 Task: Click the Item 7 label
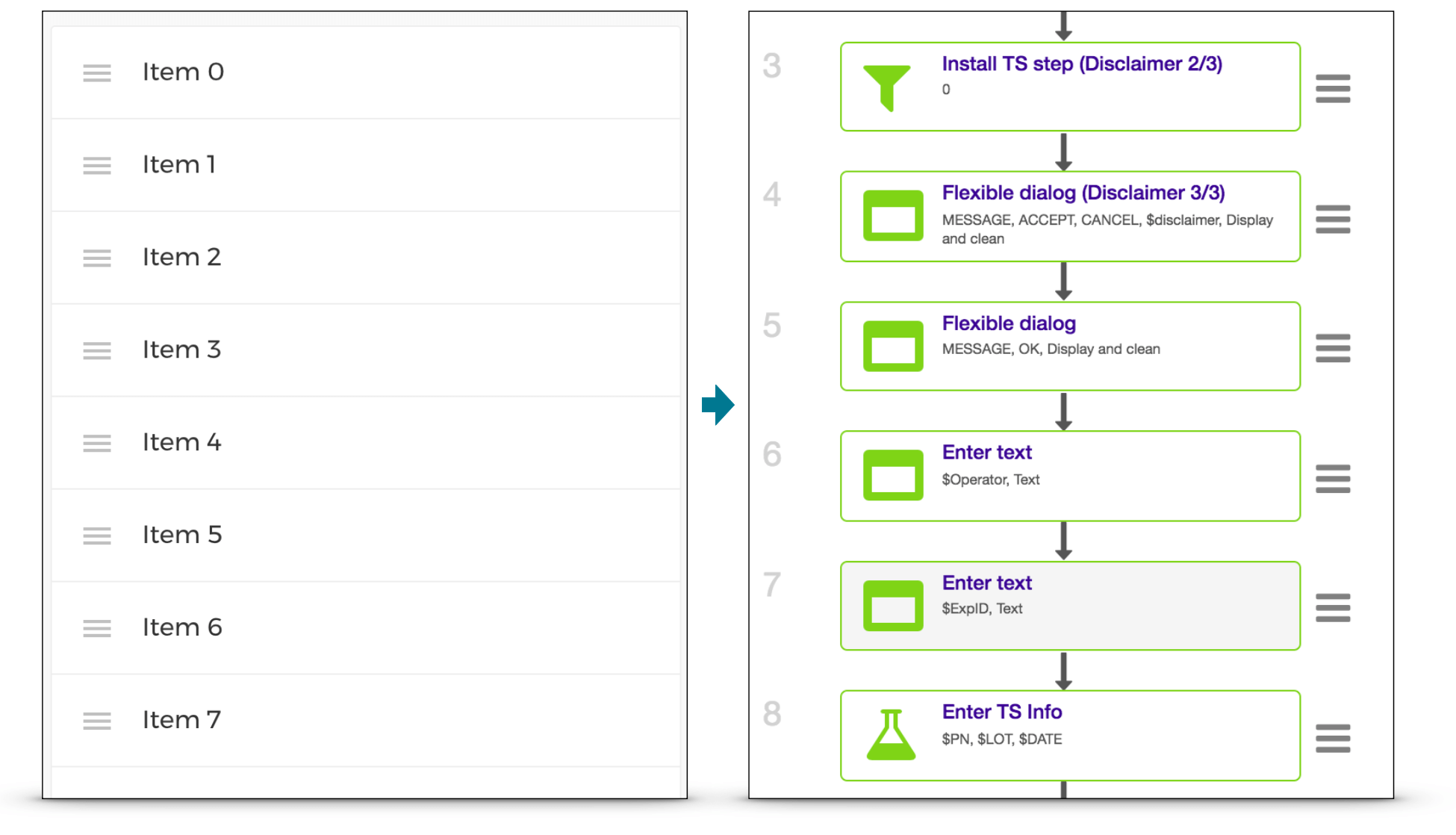[x=181, y=720]
